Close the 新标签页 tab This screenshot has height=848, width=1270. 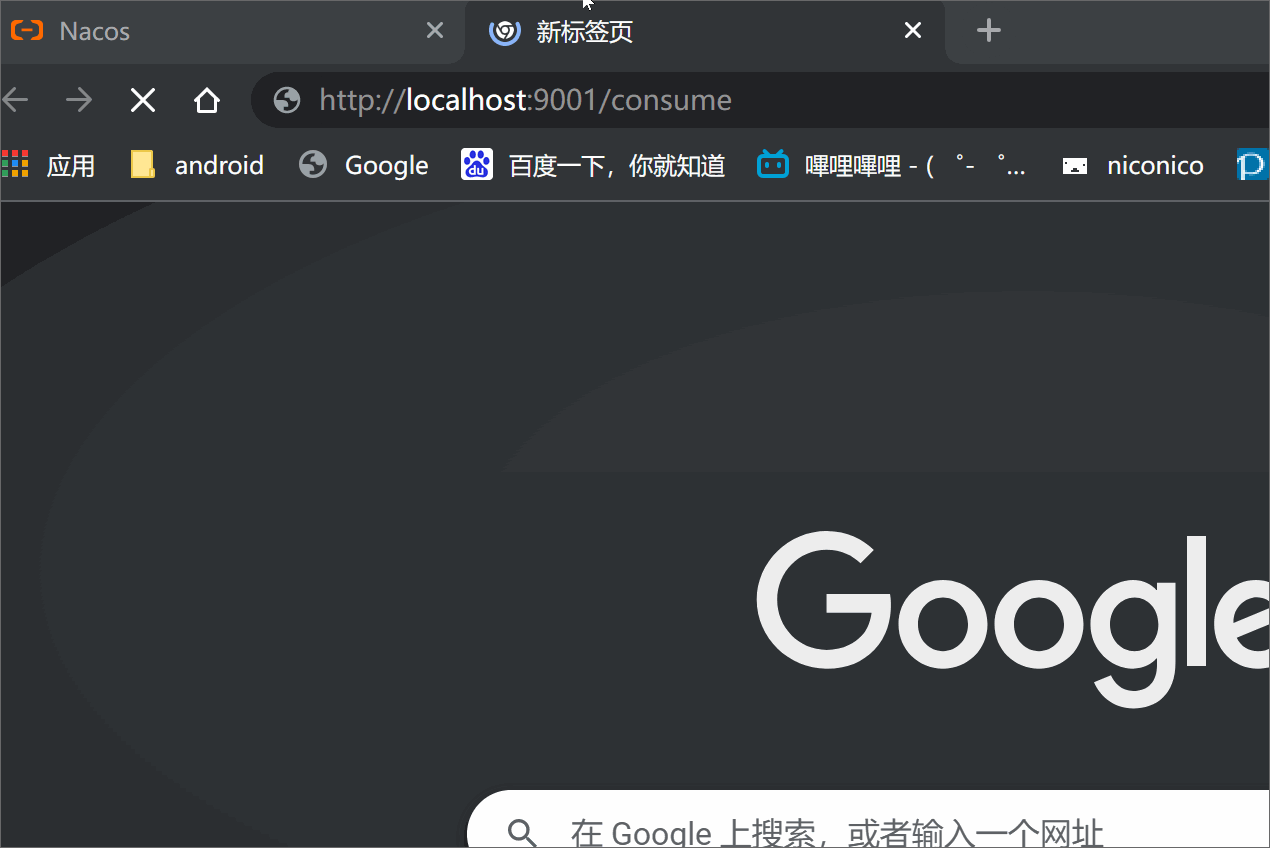tap(913, 31)
